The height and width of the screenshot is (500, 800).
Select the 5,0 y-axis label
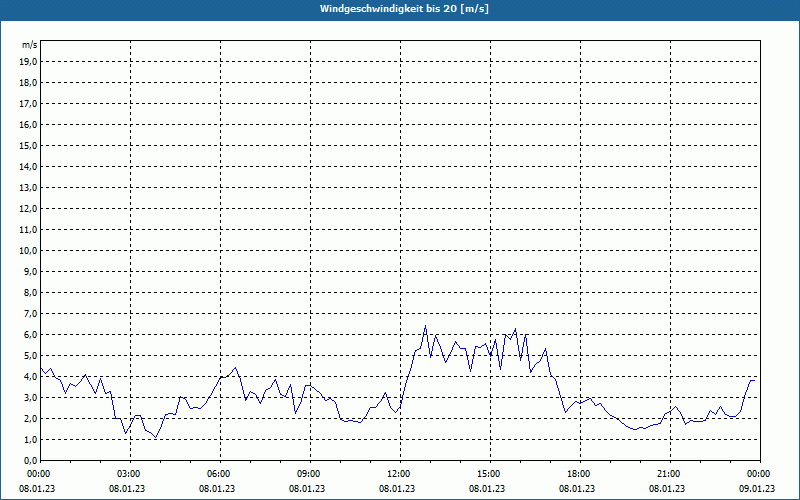[x=32, y=356]
